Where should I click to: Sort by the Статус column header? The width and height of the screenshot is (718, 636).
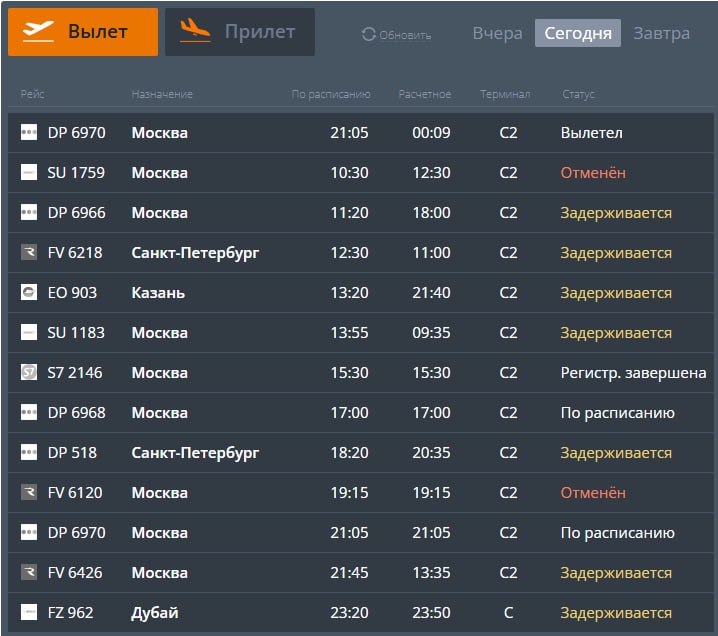coord(578,94)
